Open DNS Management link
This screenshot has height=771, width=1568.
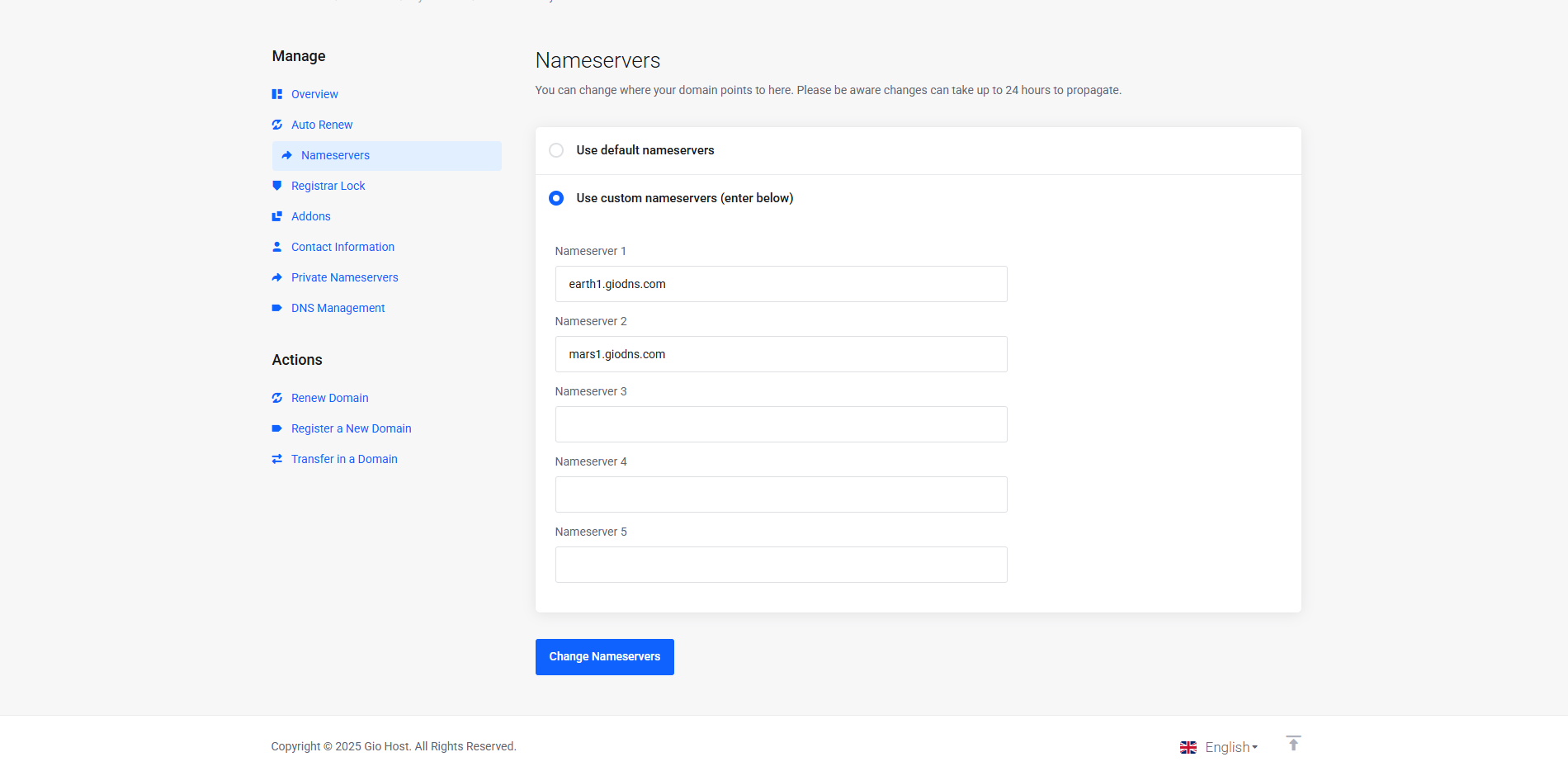coord(338,308)
